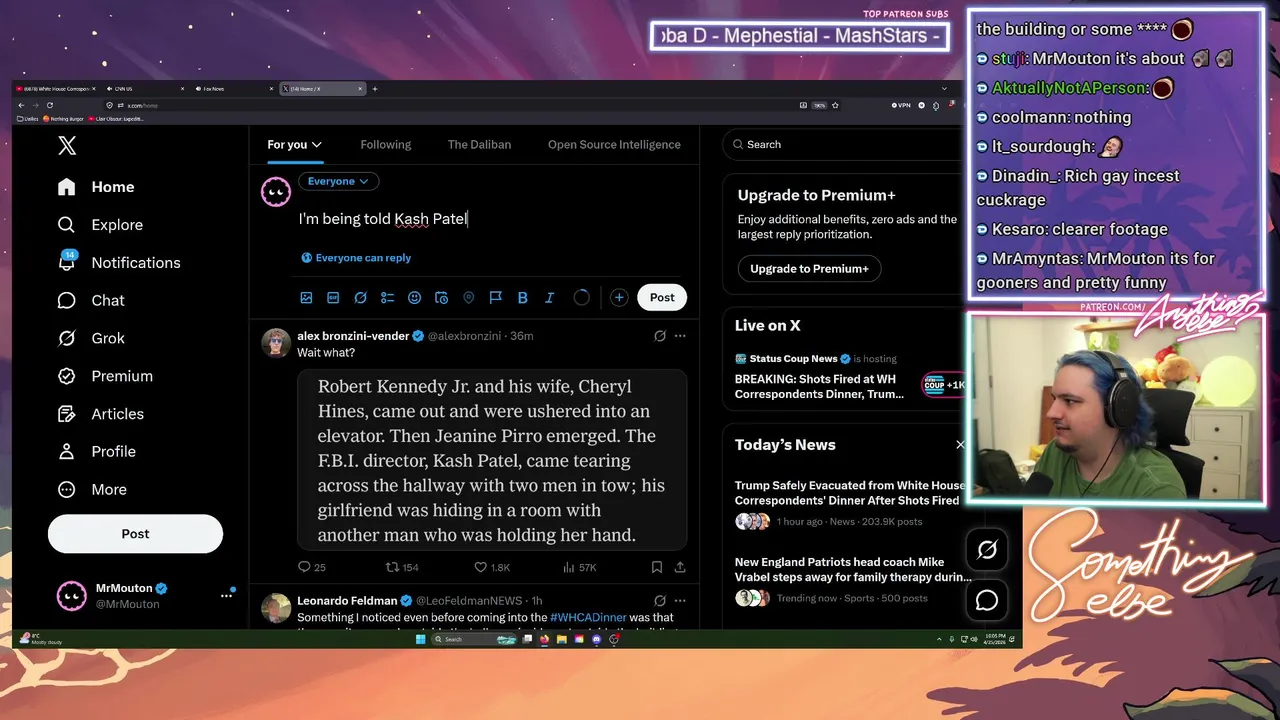View analytics showing 57K views

coord(580,567)
